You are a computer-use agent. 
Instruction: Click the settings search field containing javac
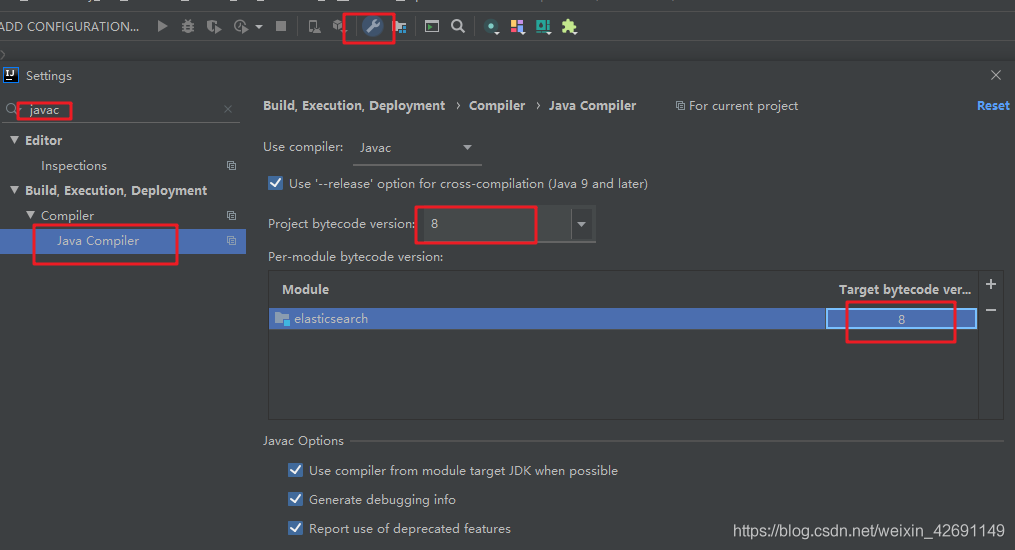click(123, 109)
